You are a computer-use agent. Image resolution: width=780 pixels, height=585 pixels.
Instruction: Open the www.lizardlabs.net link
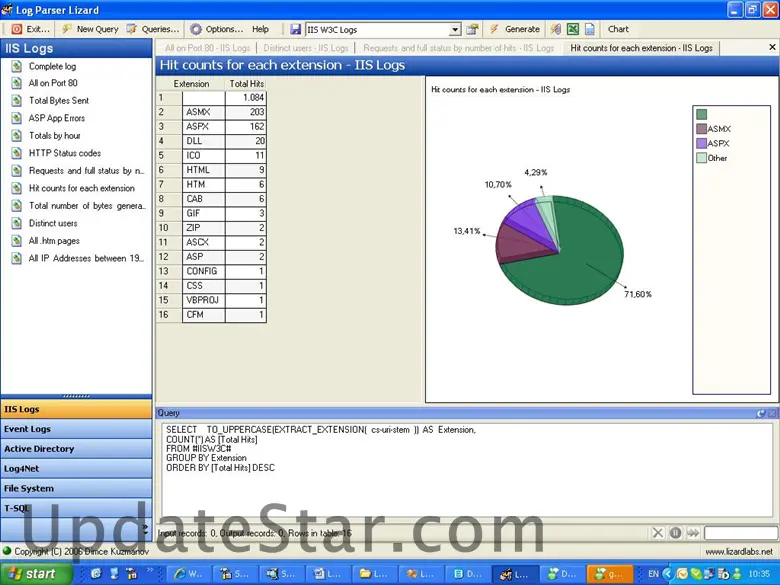739,552
